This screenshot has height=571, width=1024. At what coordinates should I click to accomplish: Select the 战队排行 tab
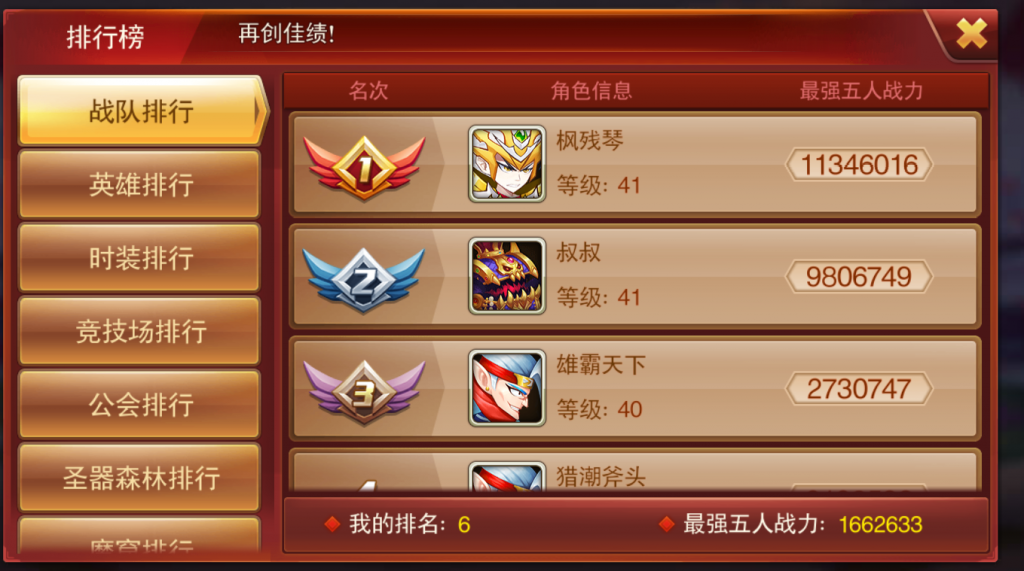point(141,110)
